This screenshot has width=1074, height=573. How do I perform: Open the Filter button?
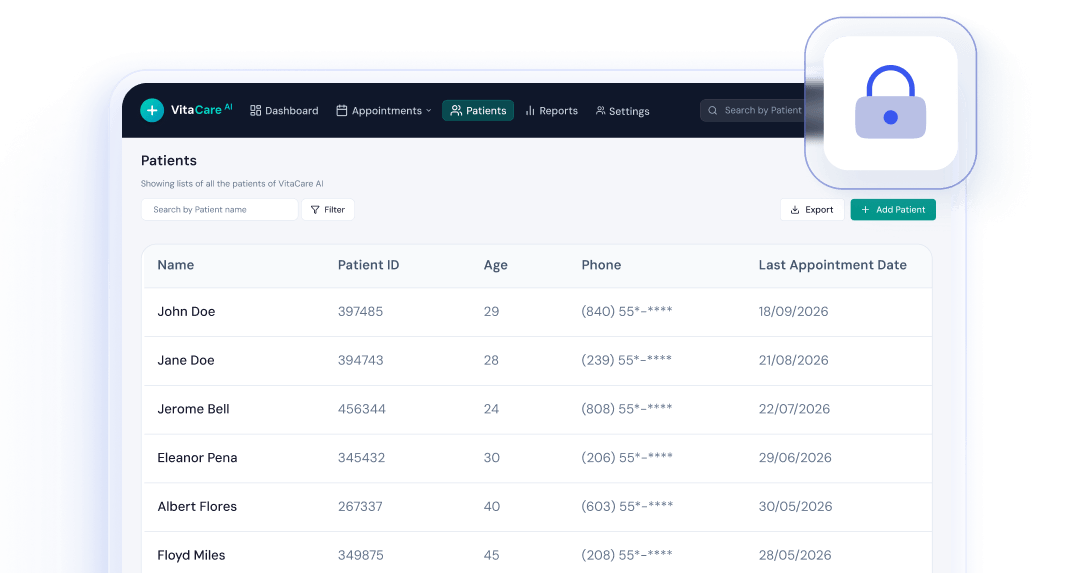(328, 209)
